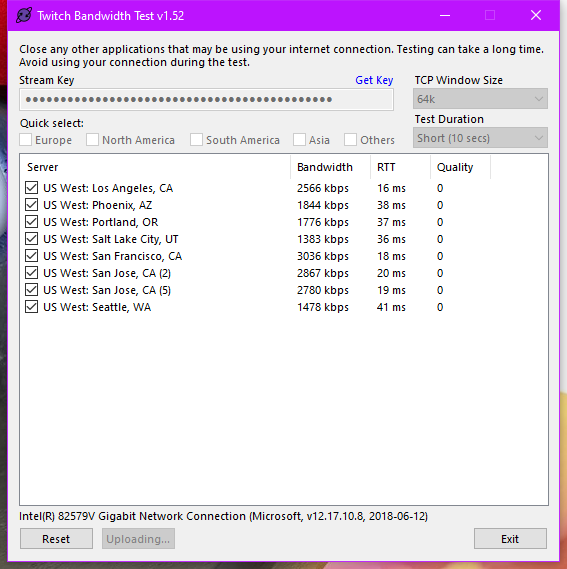This screenshot has height=569, width=567.
Task: Sort by the RTT column header
Action: click(400, 167)
